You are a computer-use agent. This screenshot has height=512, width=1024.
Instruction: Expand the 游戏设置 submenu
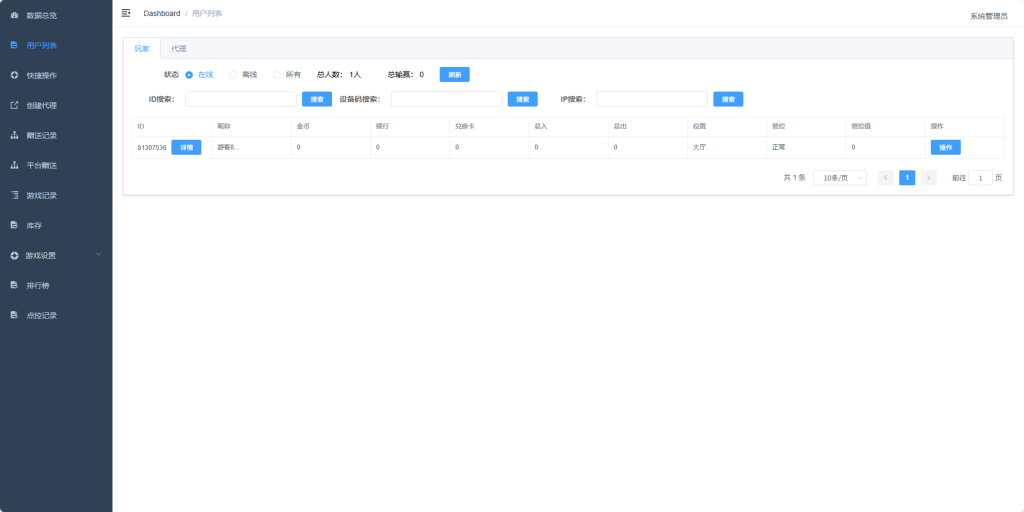[x=56, y=255]
